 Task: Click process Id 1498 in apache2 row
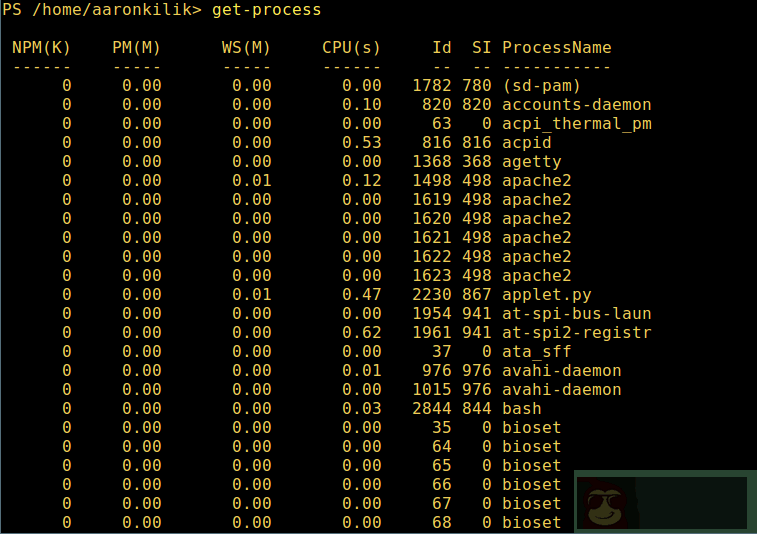[x=431, y=181]
